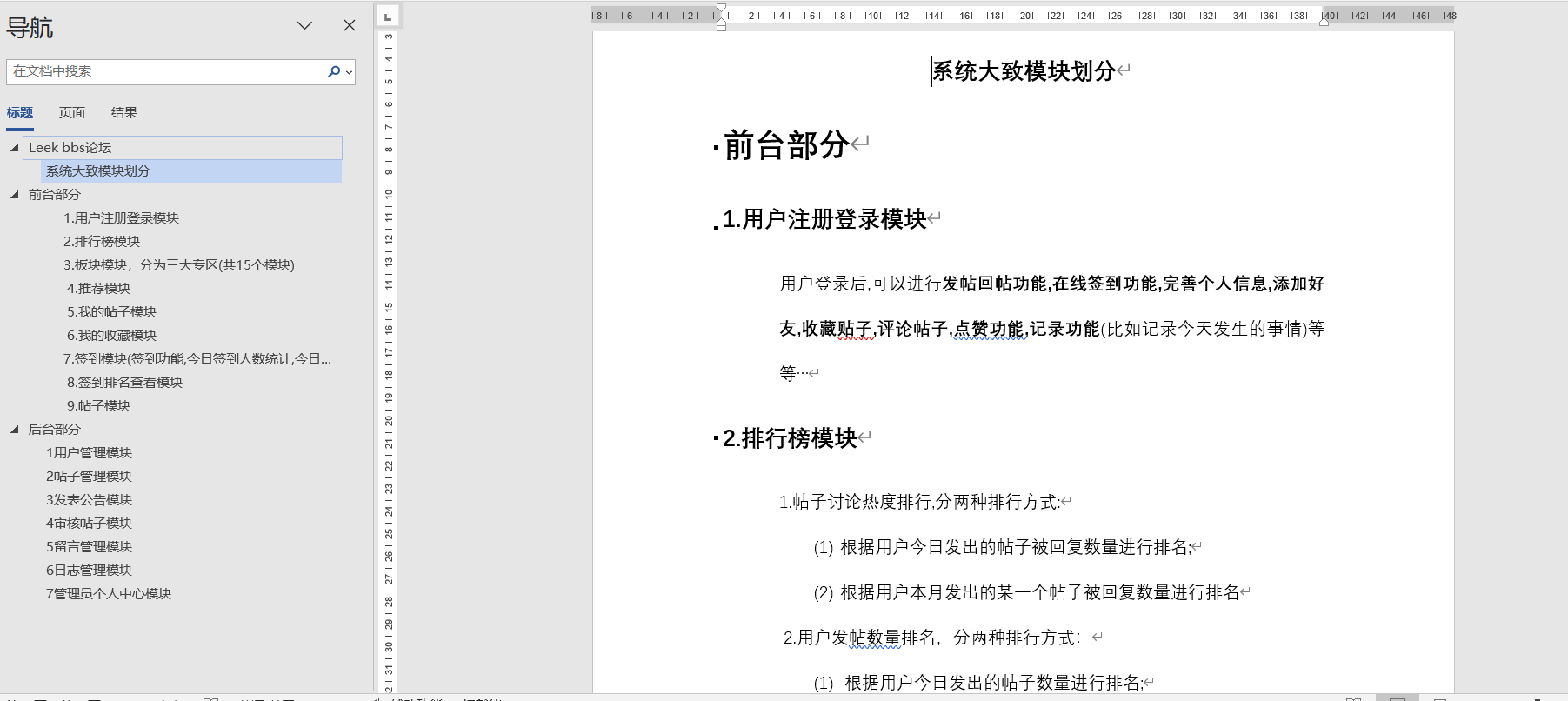Screen dimensions: 1568x701
Task: Click the tab stop selector at ruler corner
Action: (388, 16)
